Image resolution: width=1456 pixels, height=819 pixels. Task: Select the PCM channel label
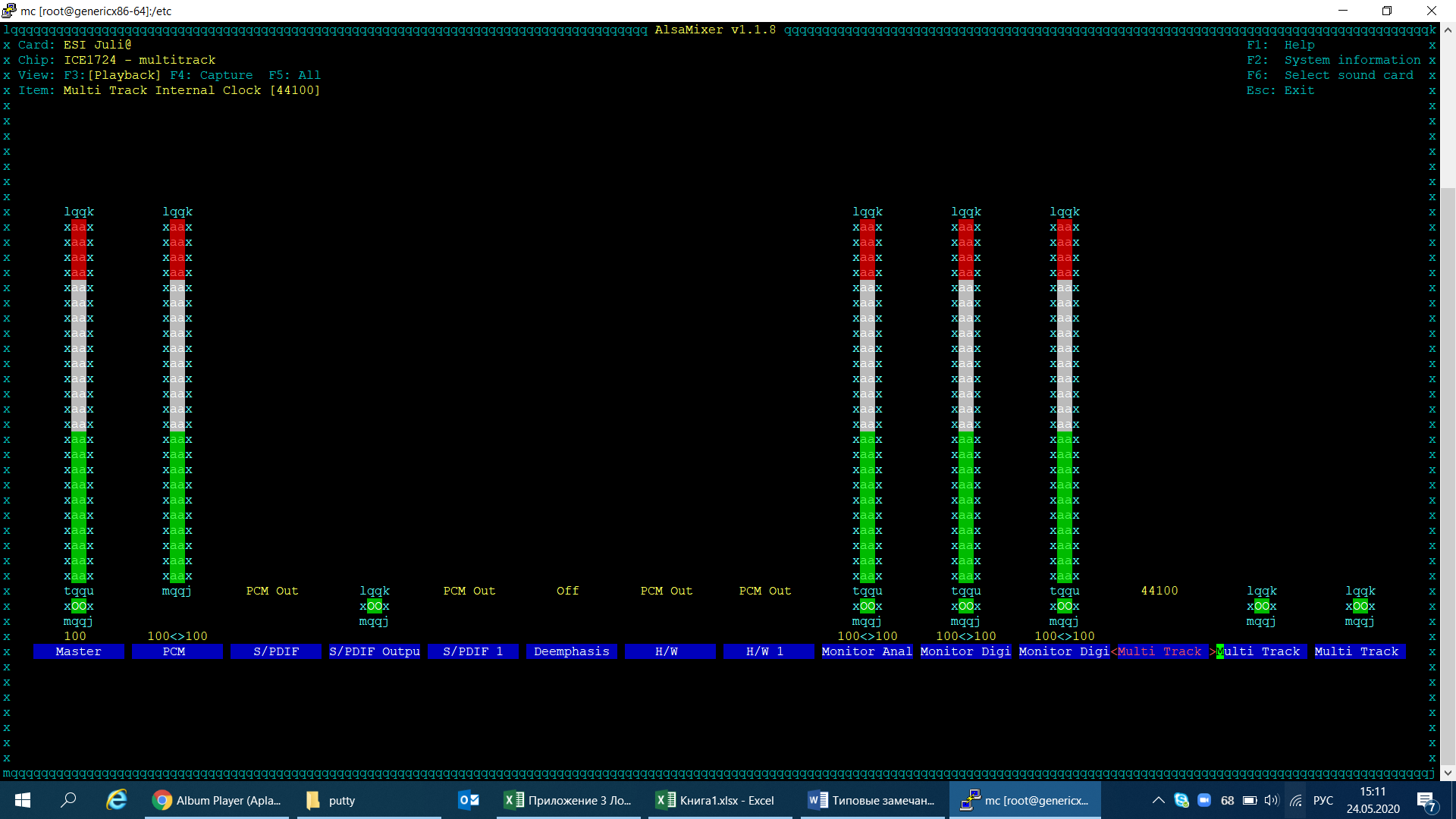click(174, 651)
